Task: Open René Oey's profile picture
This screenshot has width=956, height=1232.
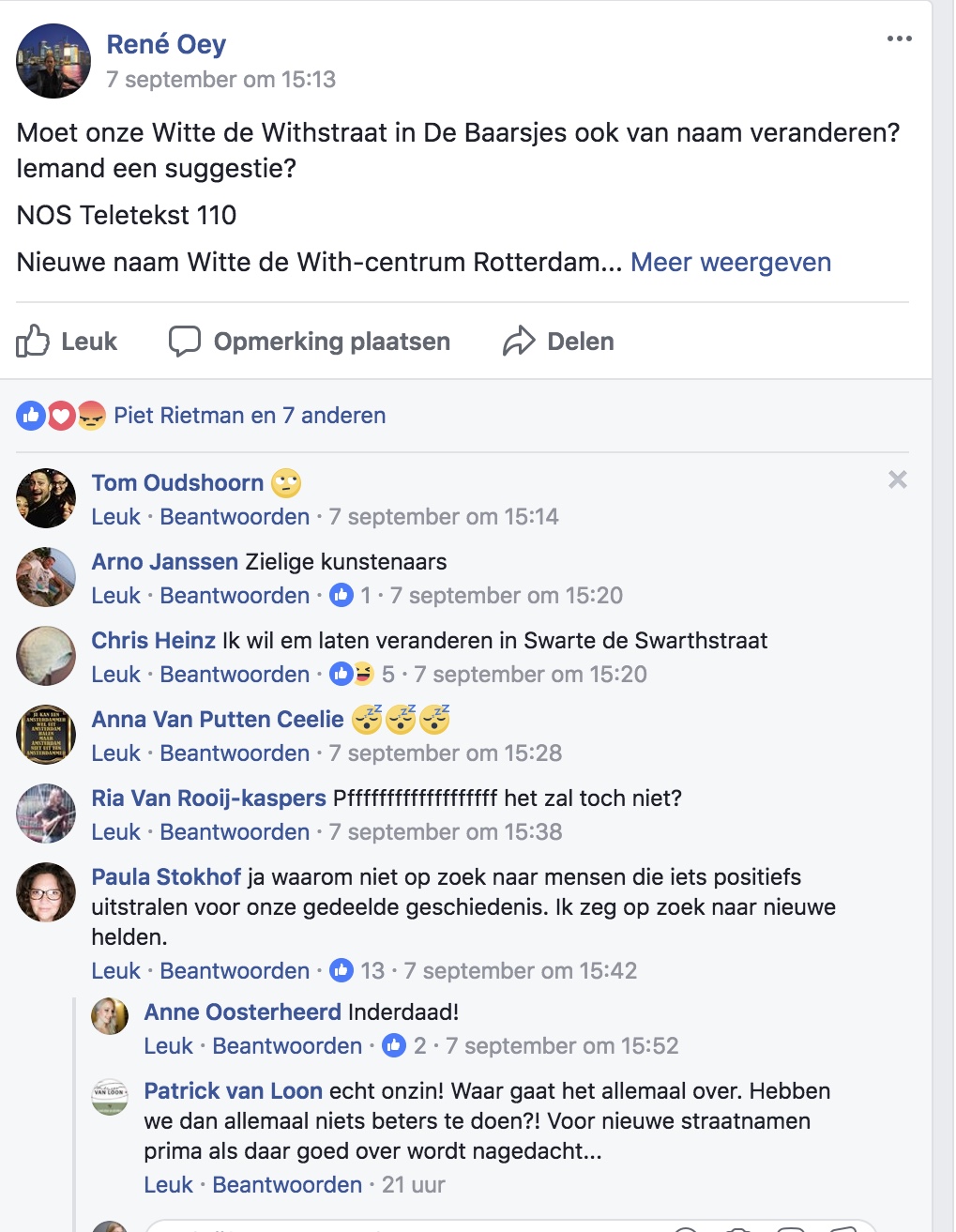Action: coord(53,61)
